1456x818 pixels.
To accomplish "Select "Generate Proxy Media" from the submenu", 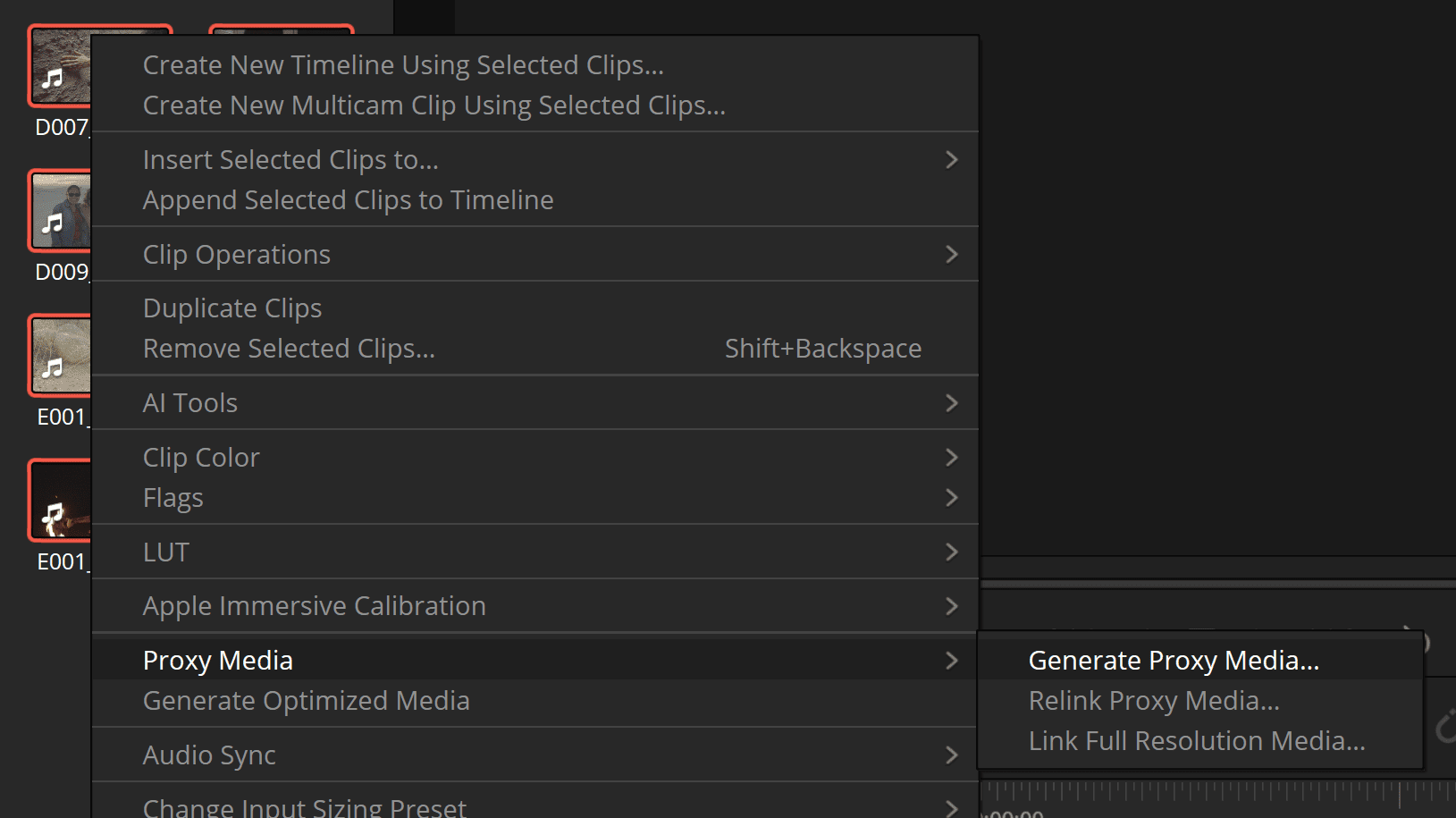I will [1173, 660].
